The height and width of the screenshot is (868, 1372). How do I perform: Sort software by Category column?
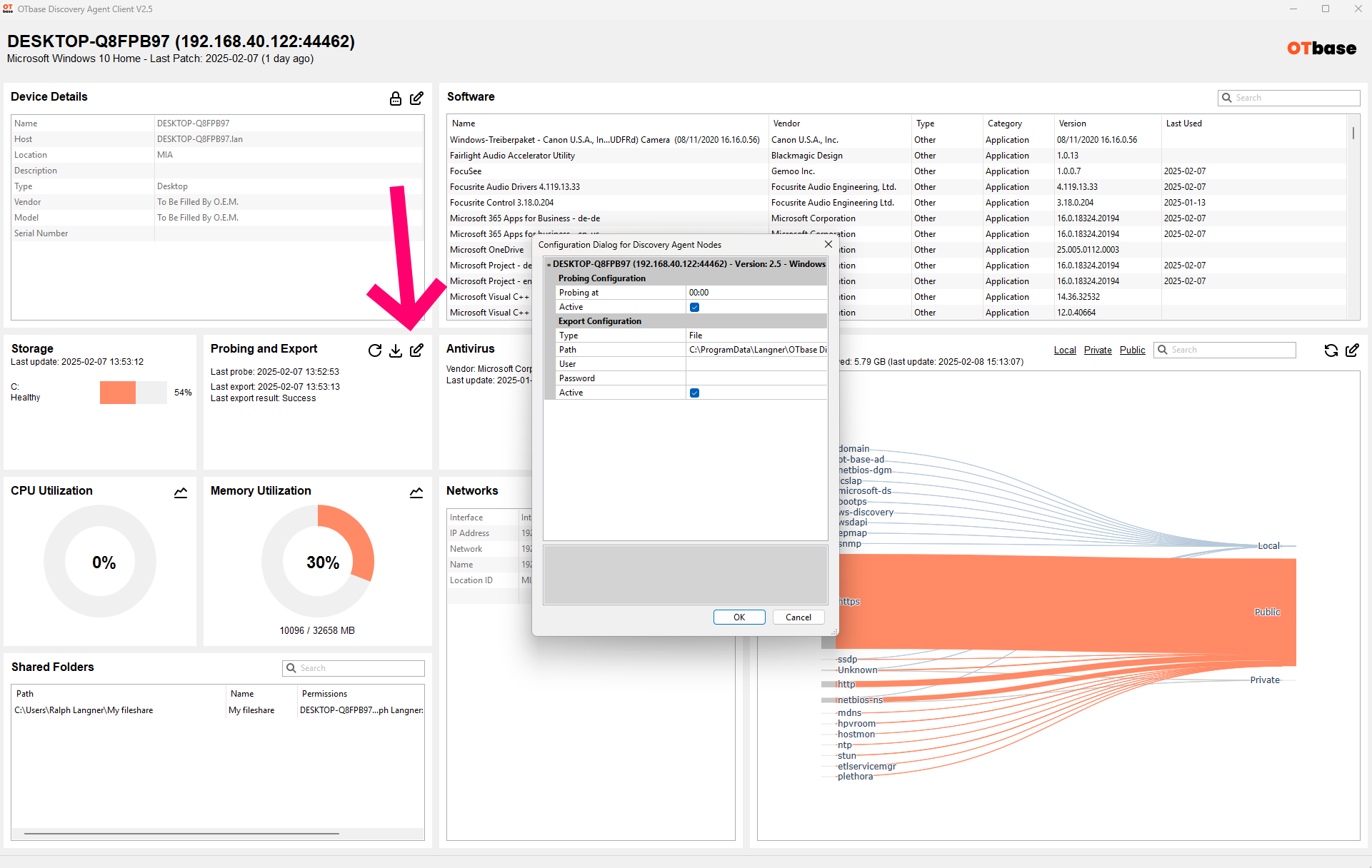1004,123
